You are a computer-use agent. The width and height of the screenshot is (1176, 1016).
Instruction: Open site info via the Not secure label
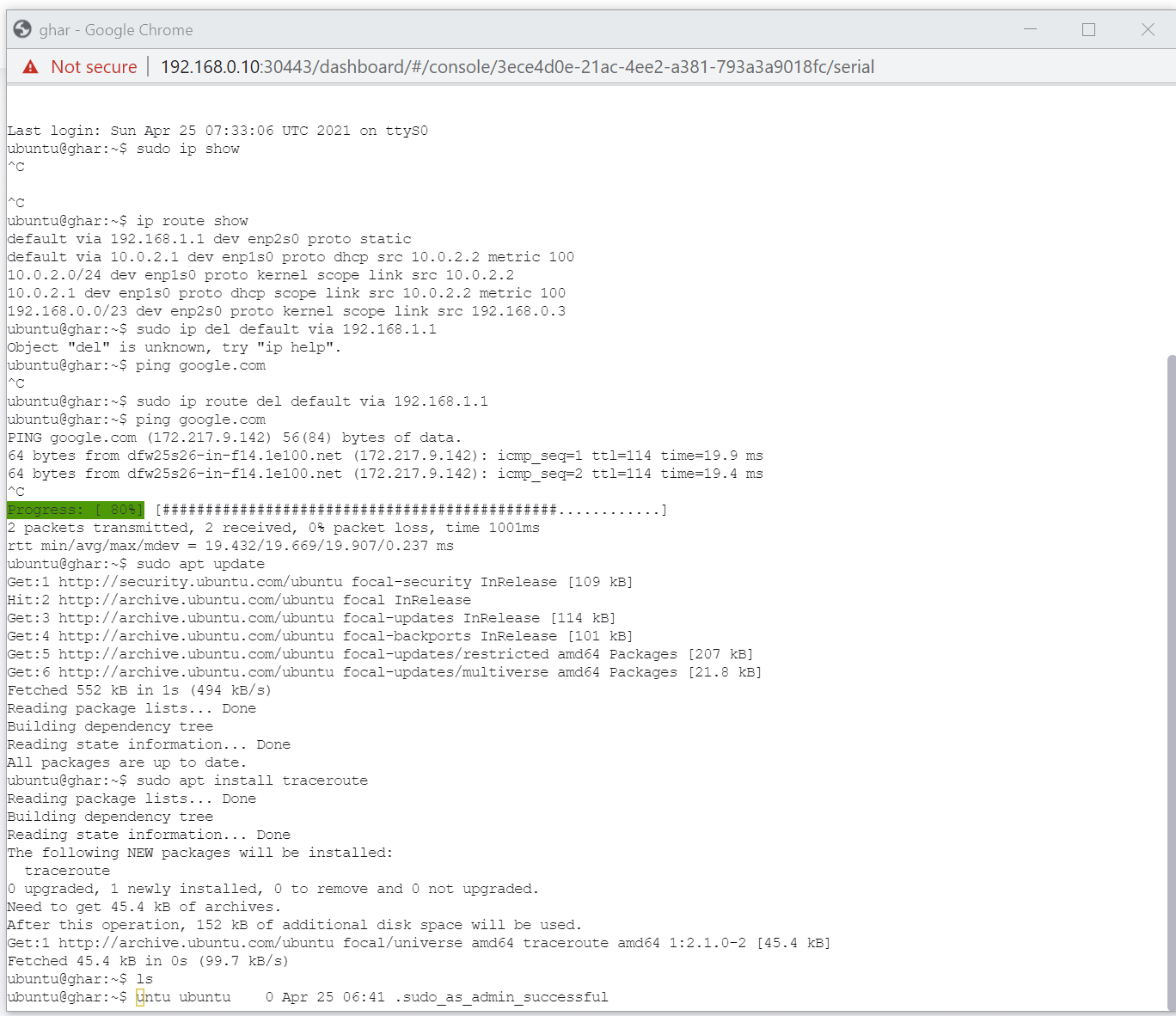tap(94, 66)
